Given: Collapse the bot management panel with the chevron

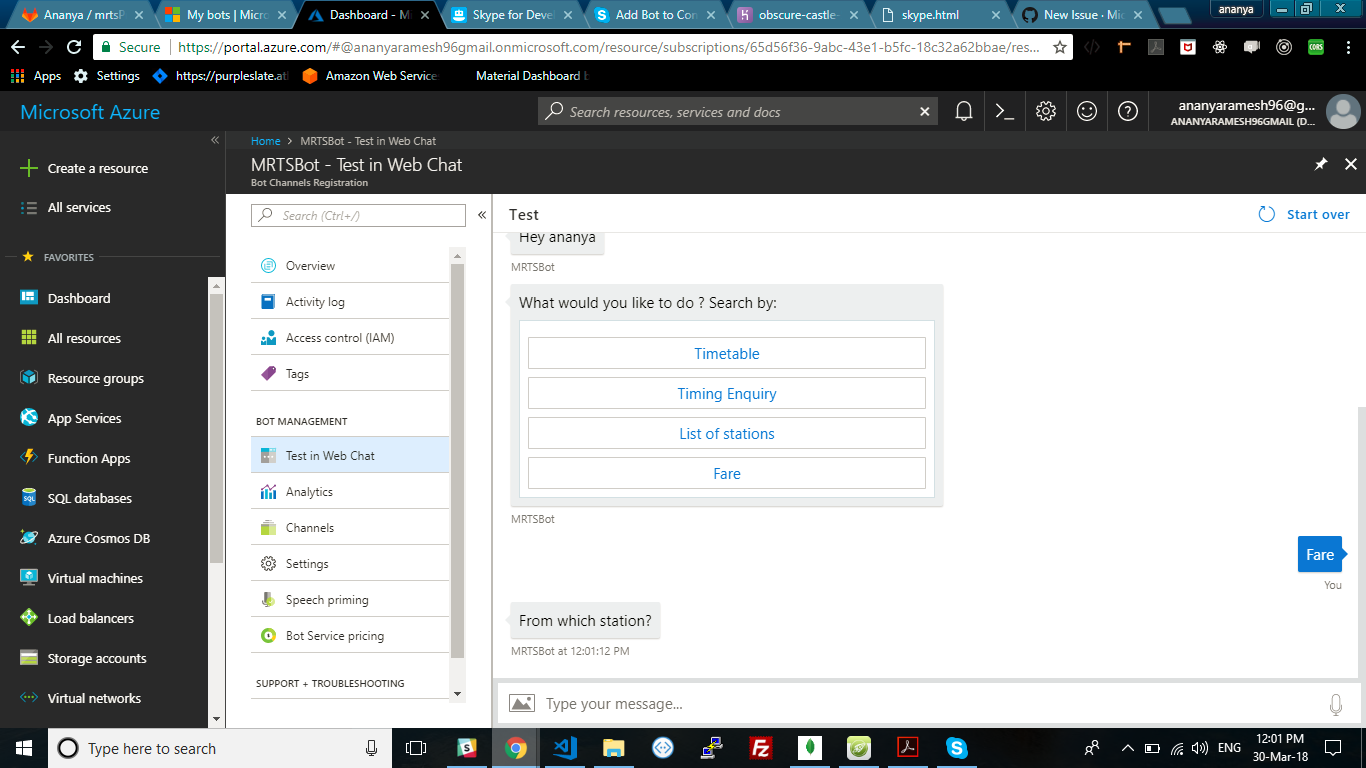Looking at the screenshot, I should (x=481, y=213).
